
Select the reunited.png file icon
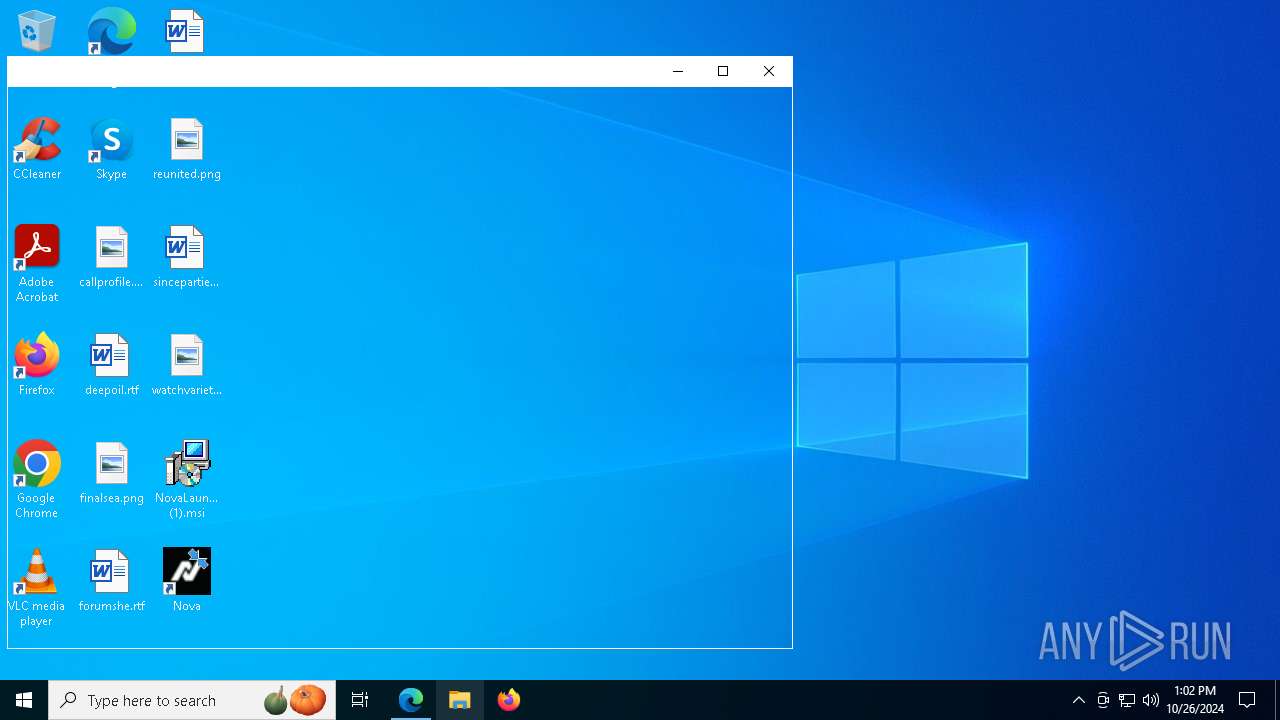[186, 148]
